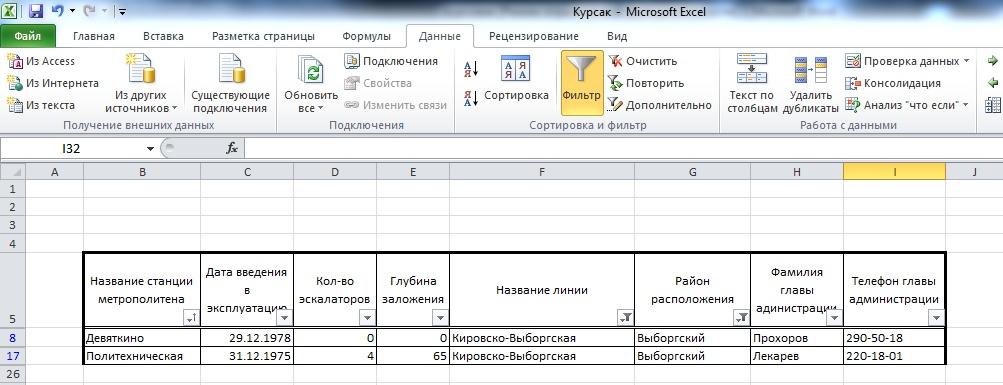Switch to the Вставка tab
Viewport: 1003px width, 385px height.
tap(163, 36)
